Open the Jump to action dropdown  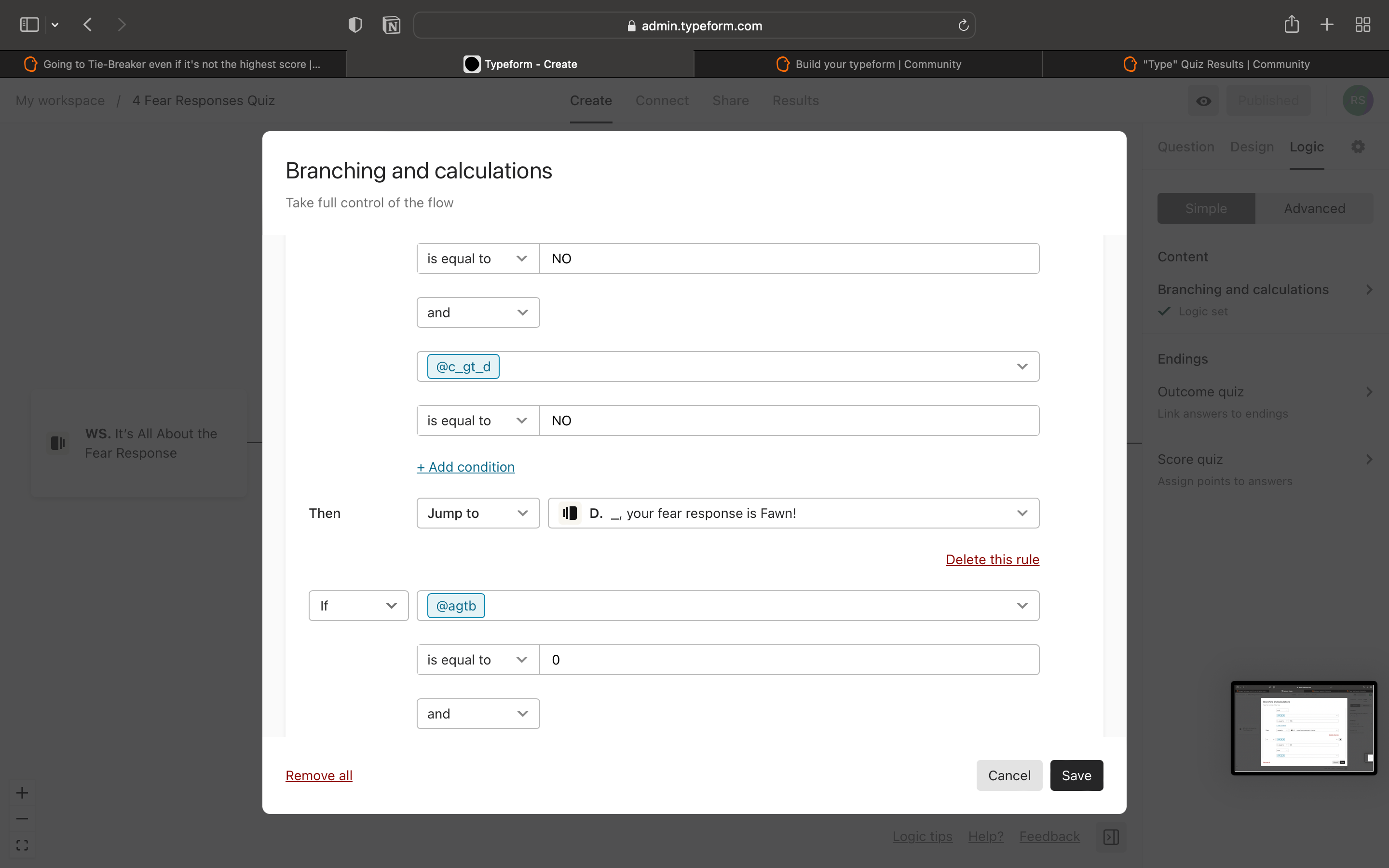click(x=476, y=513)
